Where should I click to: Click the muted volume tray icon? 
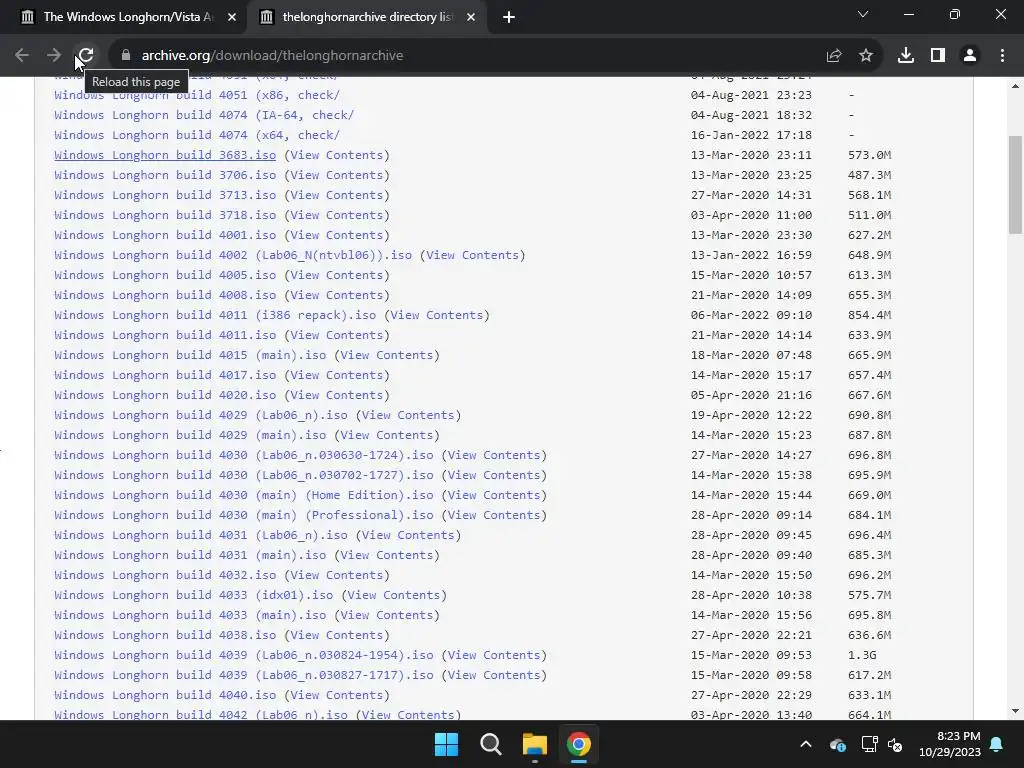tap(895, 744)
